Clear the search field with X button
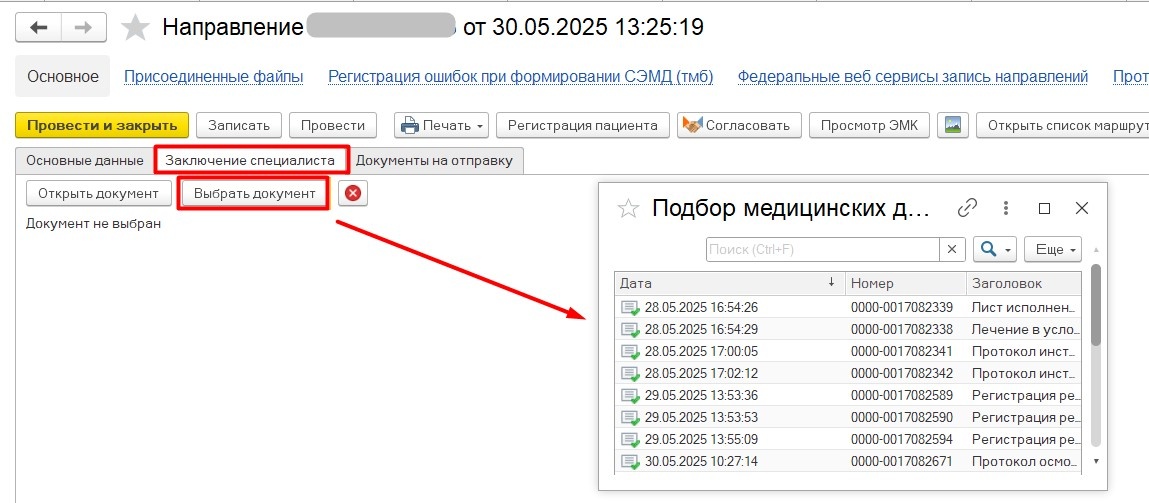 [953, 249]
